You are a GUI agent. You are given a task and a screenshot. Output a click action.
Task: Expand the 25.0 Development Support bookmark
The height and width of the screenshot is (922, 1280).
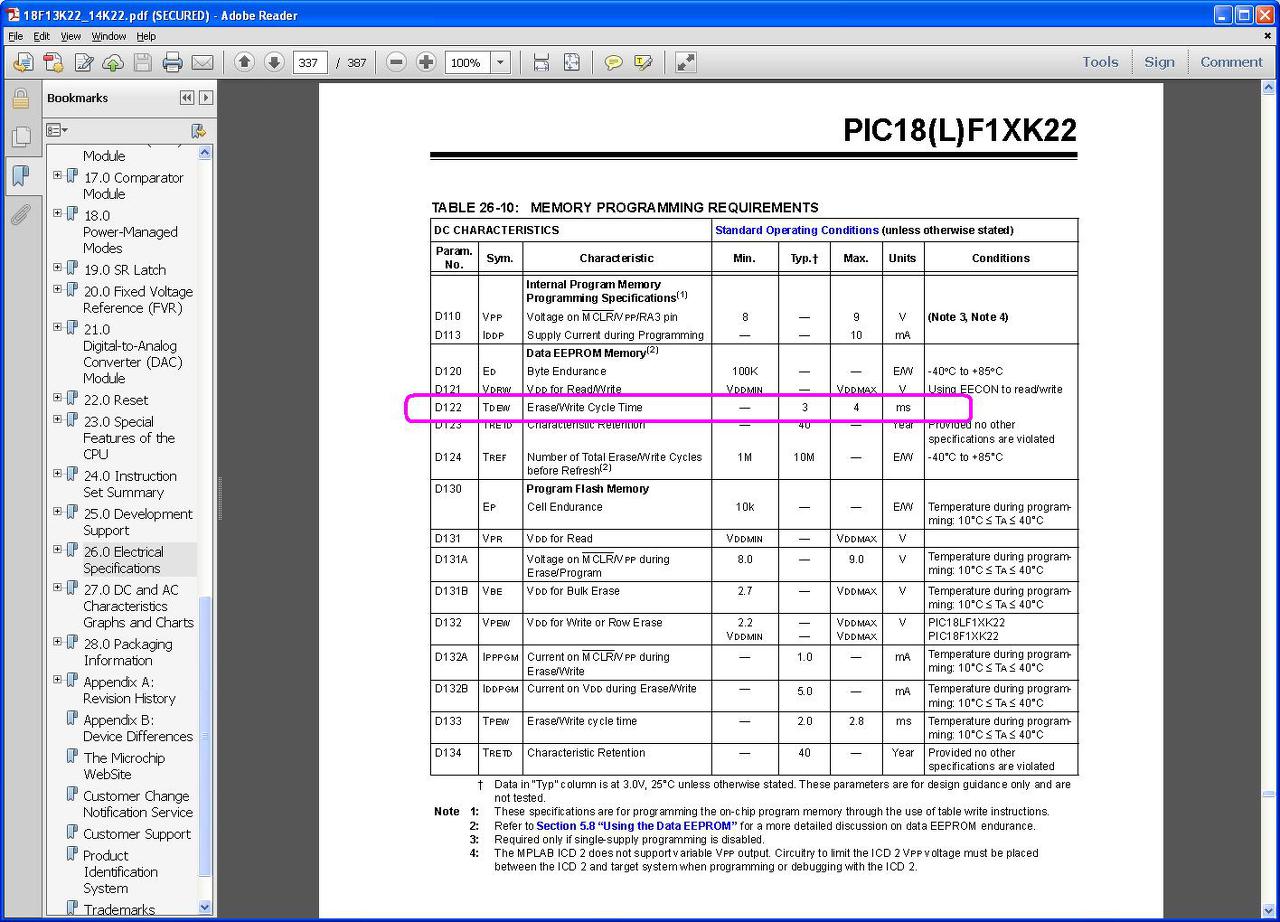pyautogui.click(x=57, y=511)
